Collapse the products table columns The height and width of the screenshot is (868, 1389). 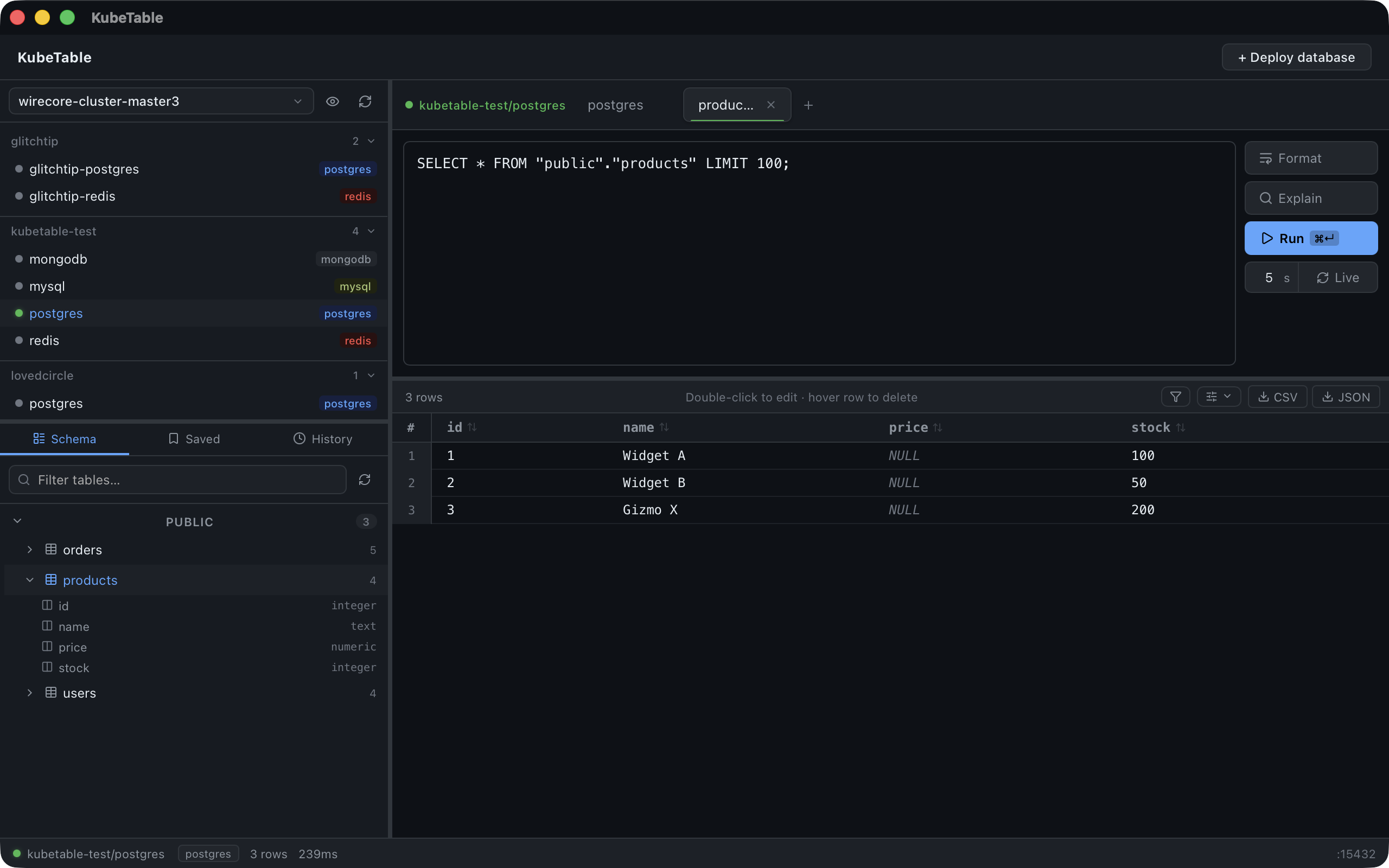[x=30, y=580]
